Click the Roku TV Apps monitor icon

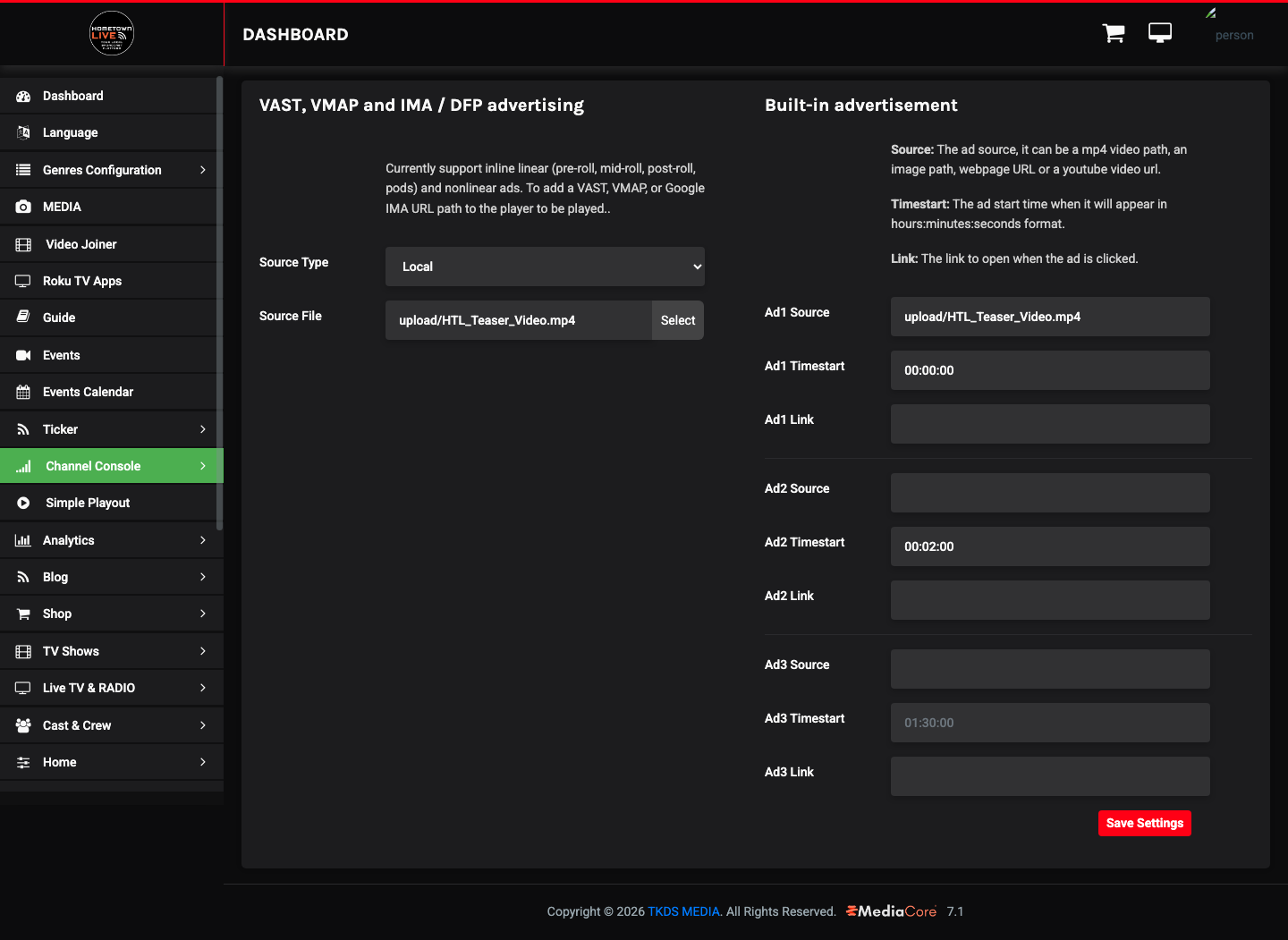click(x=23, y=281)
